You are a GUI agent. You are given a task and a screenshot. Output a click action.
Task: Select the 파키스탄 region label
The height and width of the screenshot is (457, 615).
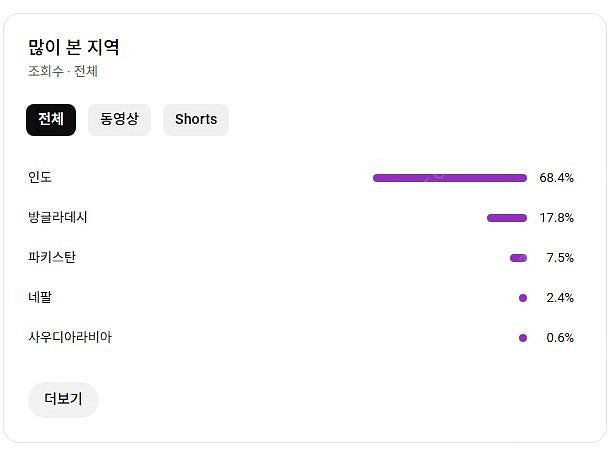(52, 258)
